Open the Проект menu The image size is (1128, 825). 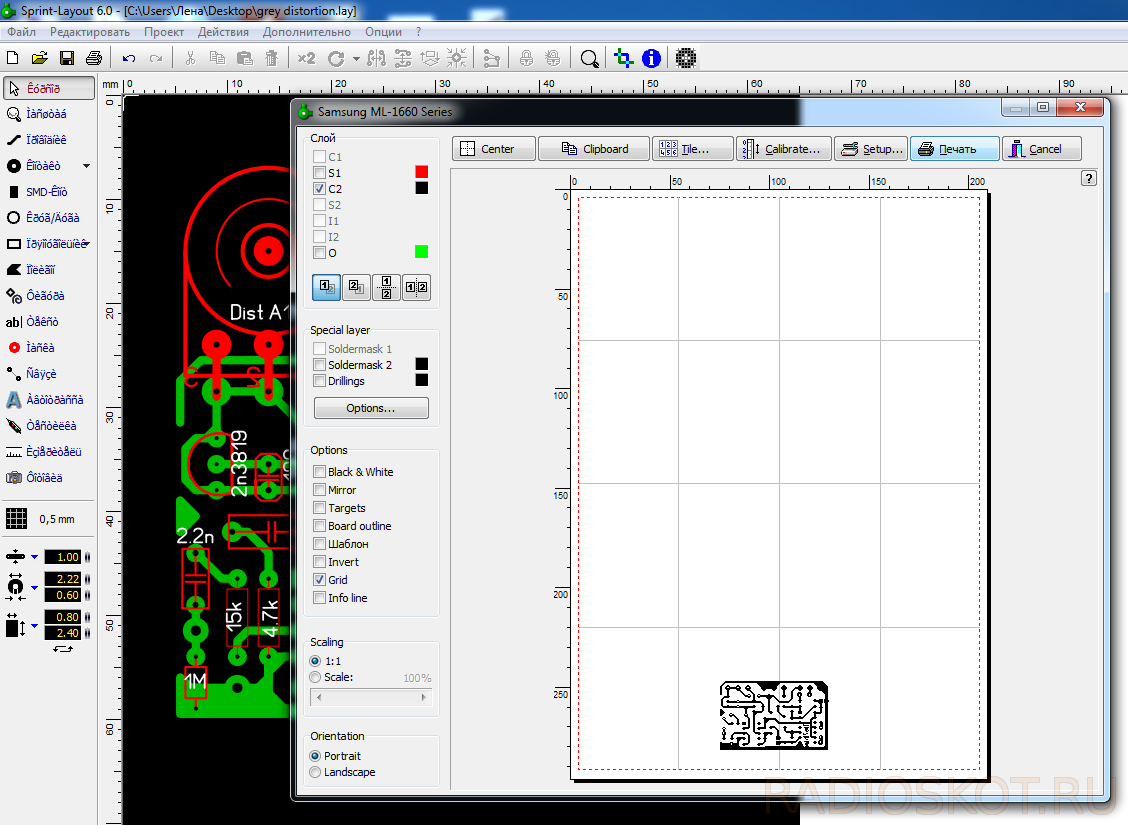(164, 32)
